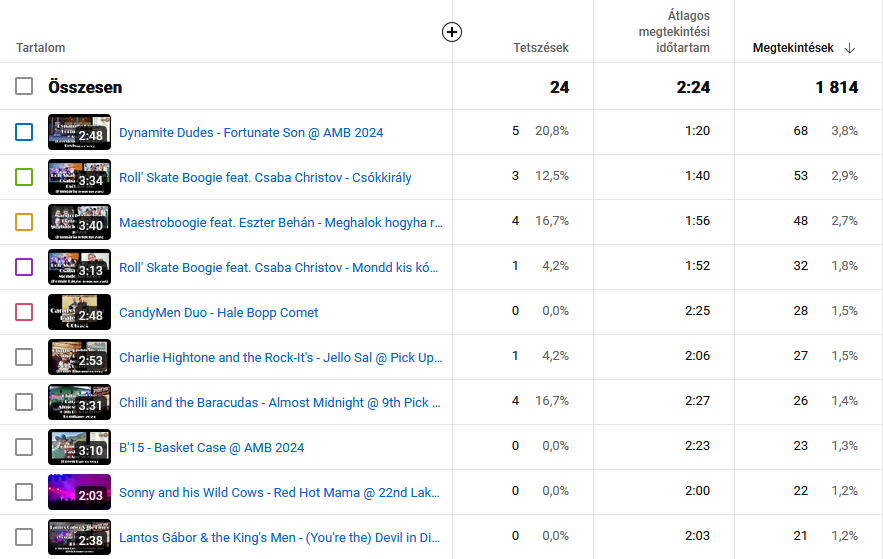Open CandyMen Duo - Hale Bopp Comet link
883x559 pixels.
click(218, 312)
